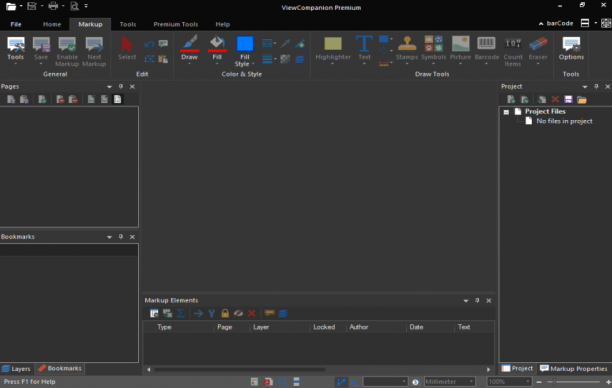Open the Help ribbon tab
This screenshot has width=612, height=388.
click(222, 24)
